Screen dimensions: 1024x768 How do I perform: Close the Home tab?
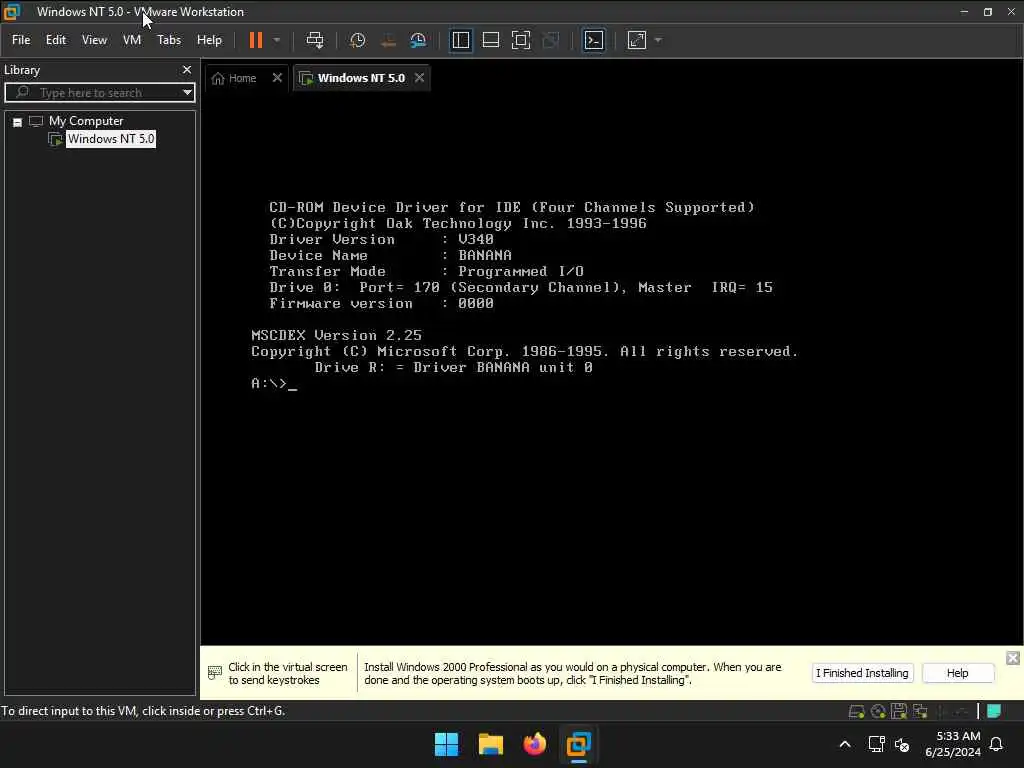click(x=277, y=78)
